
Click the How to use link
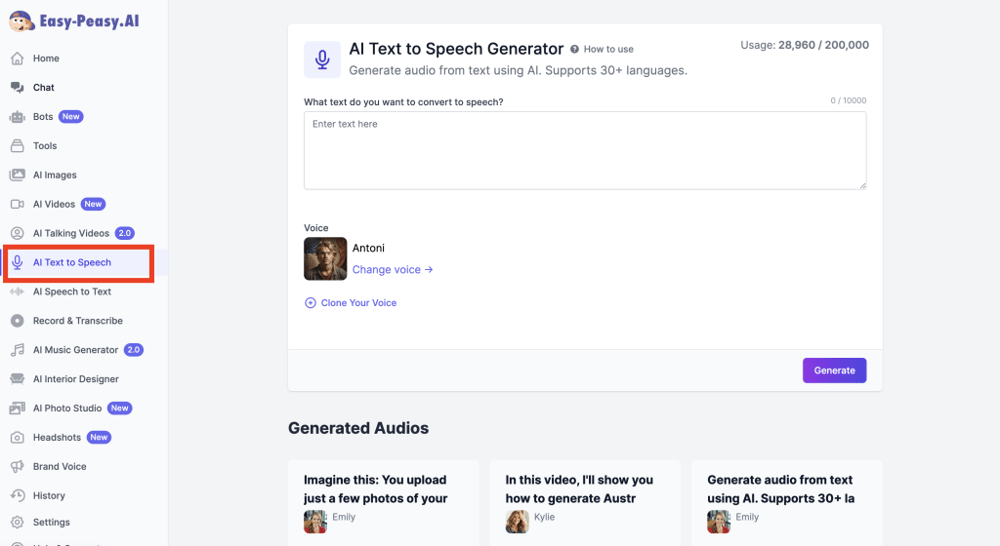coord(608,49)
